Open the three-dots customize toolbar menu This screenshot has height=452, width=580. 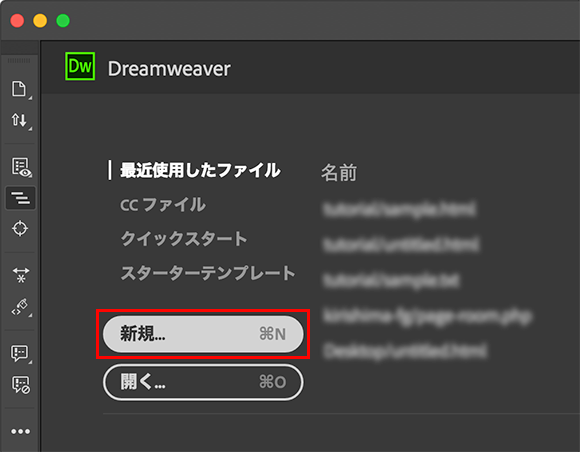click(x=20, y=431)
